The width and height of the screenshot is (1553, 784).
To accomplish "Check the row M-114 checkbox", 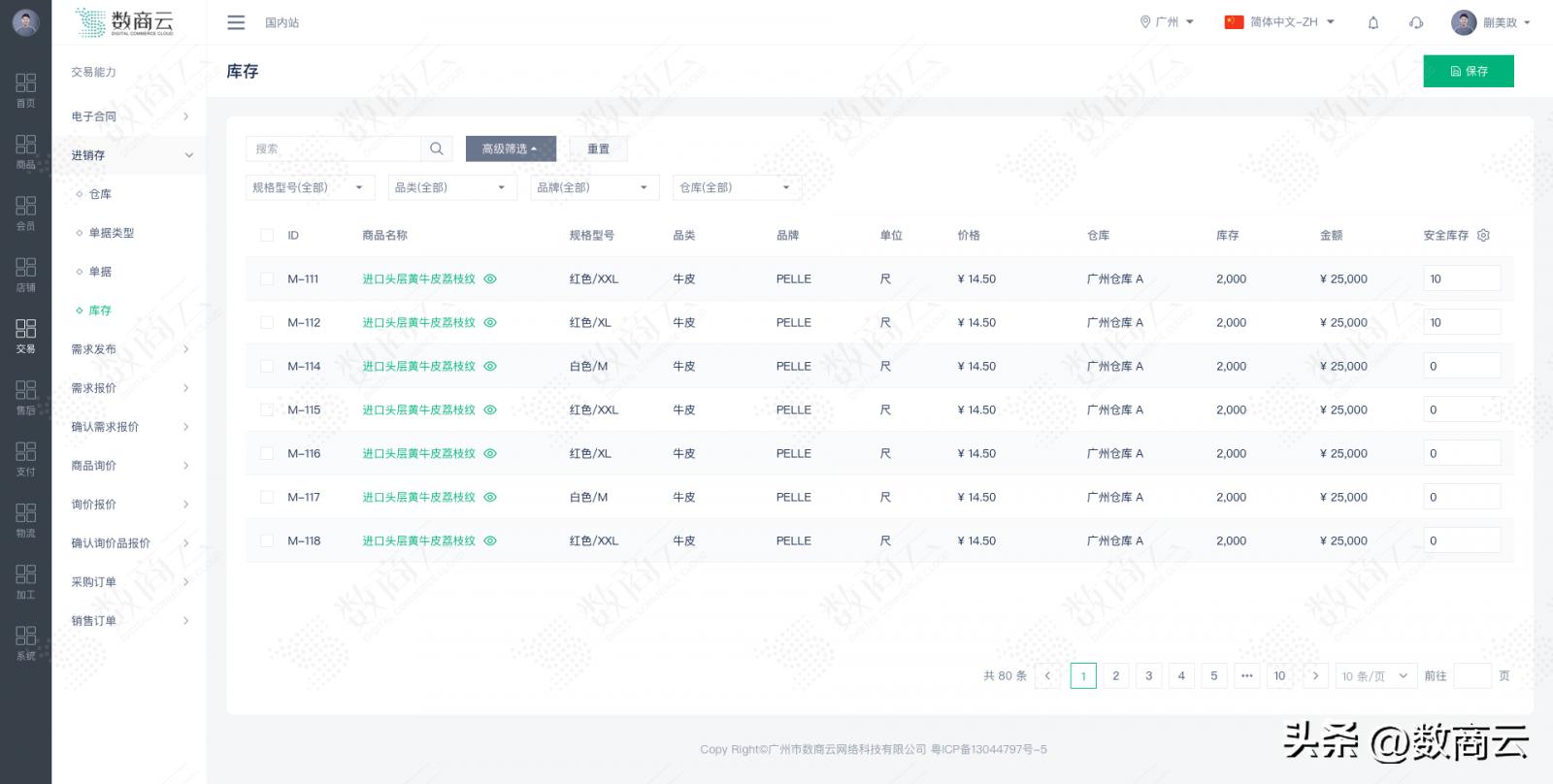I will pyautogui.click(x=267, y=366).
